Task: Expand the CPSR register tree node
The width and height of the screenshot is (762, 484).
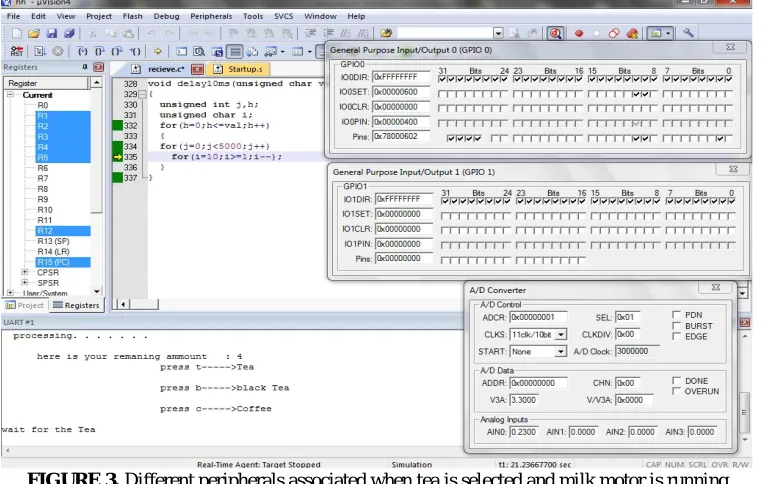Action: click(x=25, y=272)
